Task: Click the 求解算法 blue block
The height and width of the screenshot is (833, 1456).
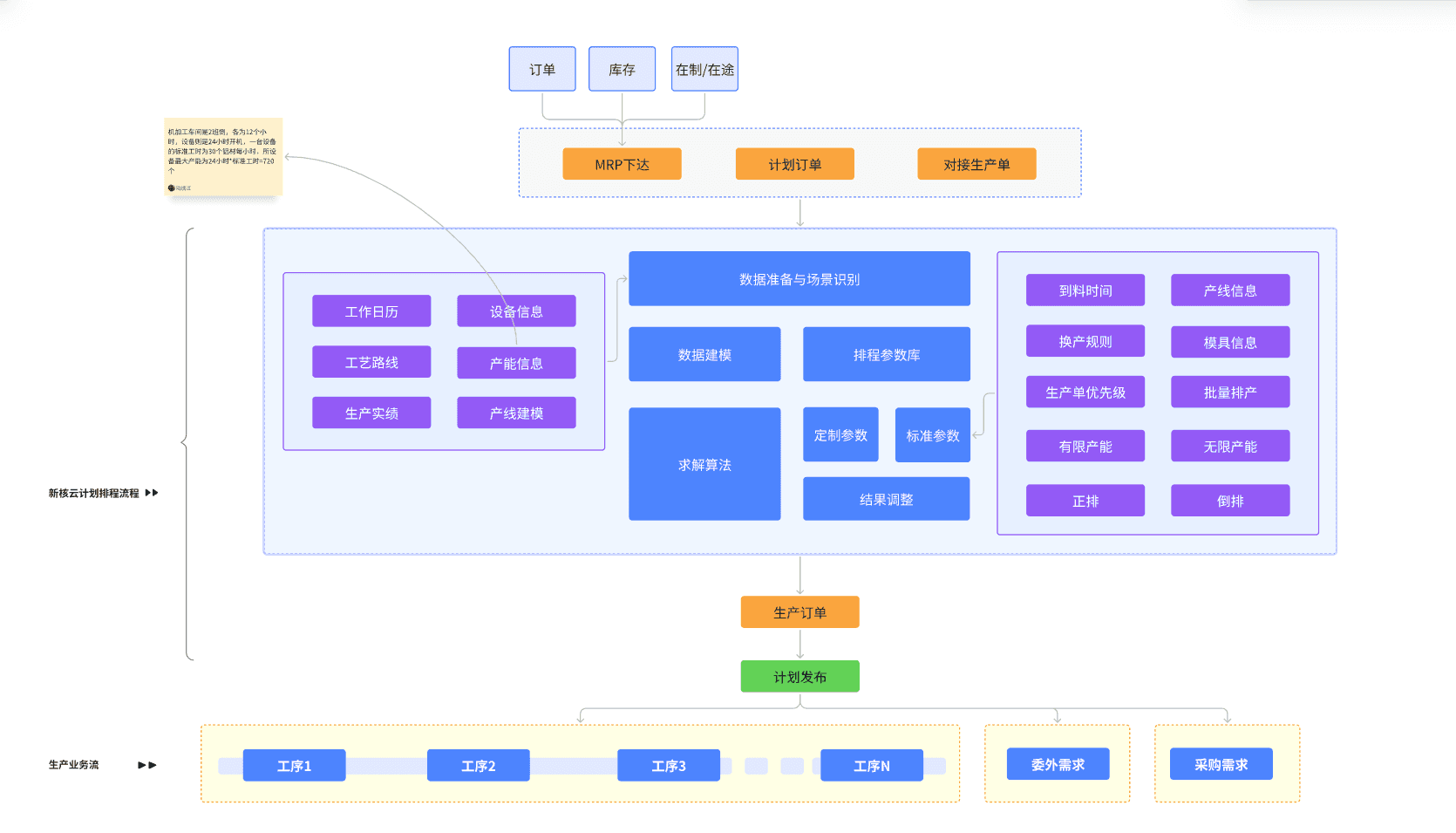Action: (x=704, y=464)
